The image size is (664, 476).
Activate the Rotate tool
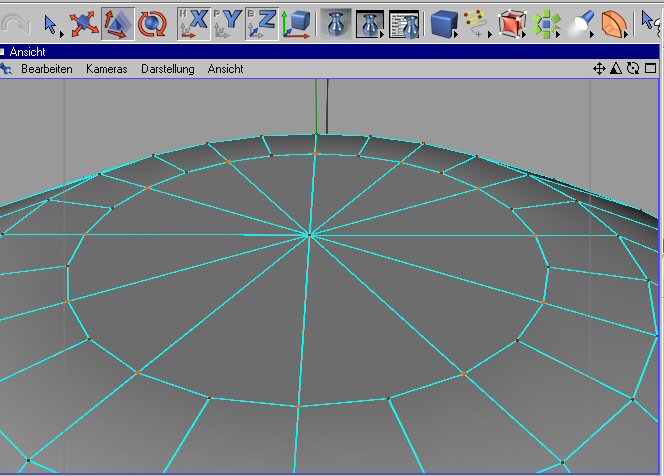pos(151,22)
